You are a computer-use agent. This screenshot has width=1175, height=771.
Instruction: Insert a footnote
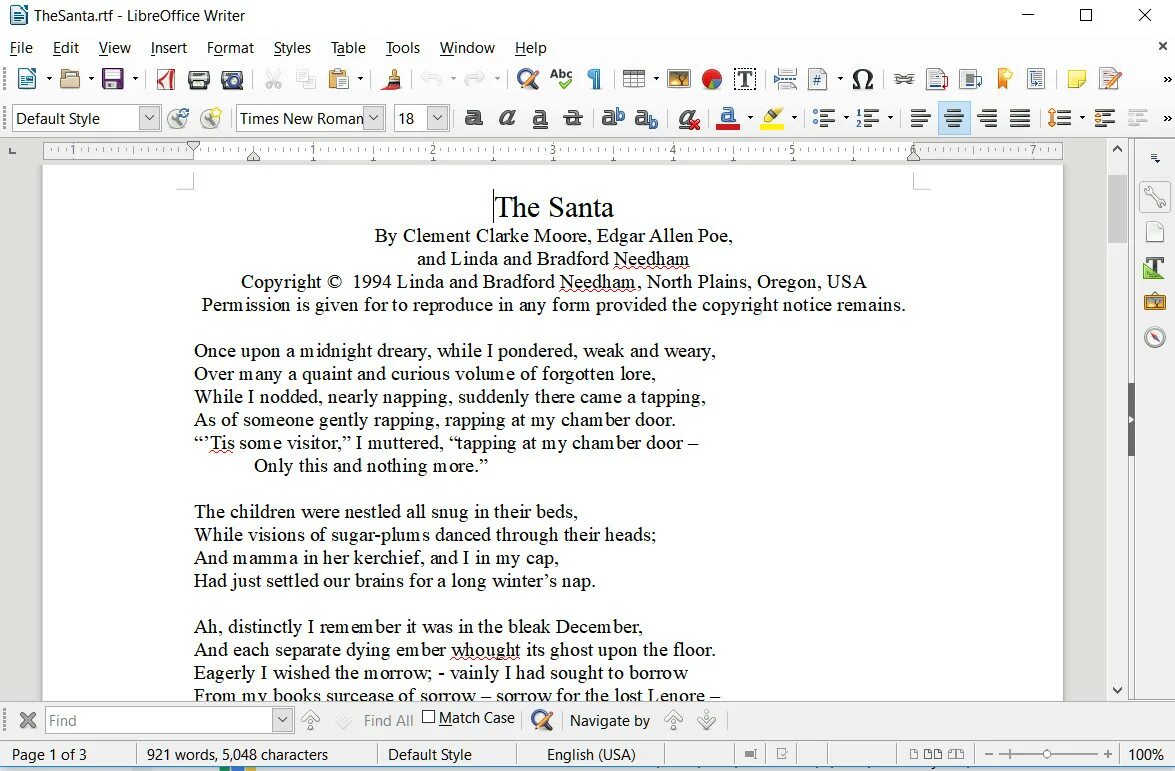tap(937, 79)
